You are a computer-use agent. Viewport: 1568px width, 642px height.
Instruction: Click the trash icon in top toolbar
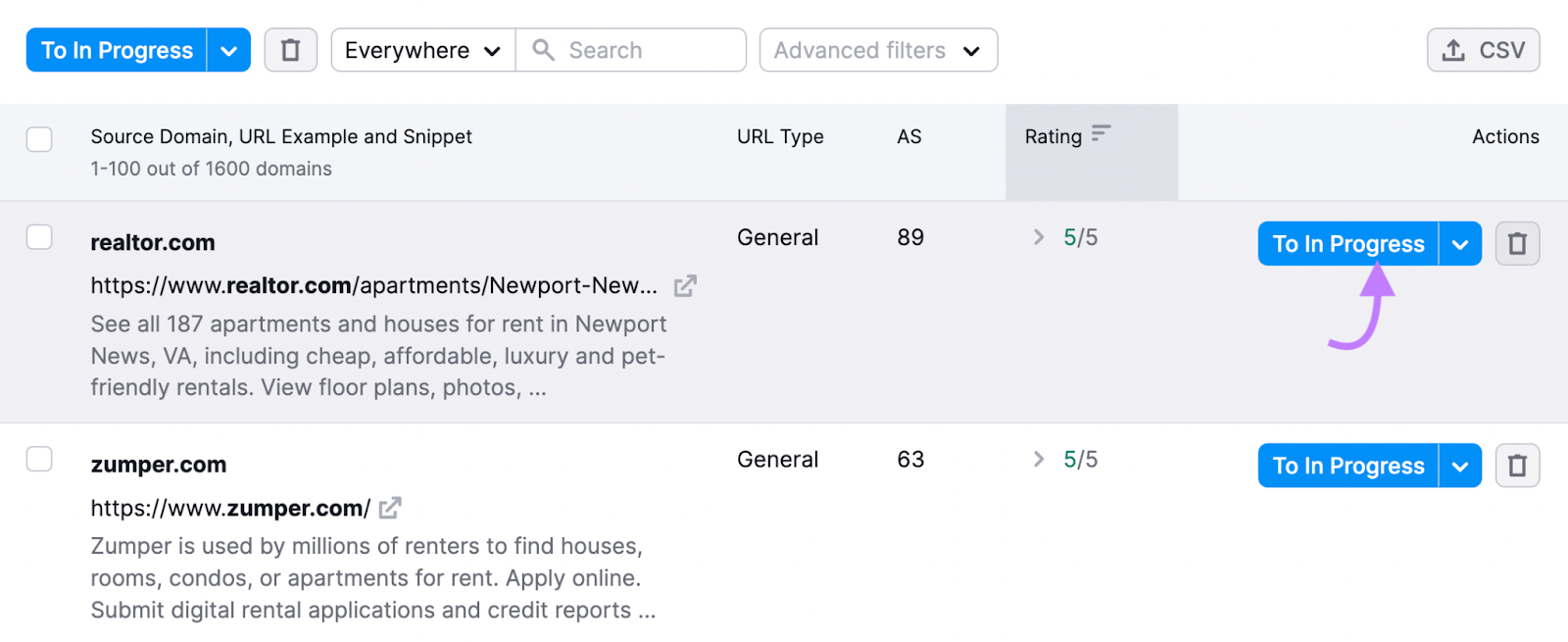(x=290, y=50)
